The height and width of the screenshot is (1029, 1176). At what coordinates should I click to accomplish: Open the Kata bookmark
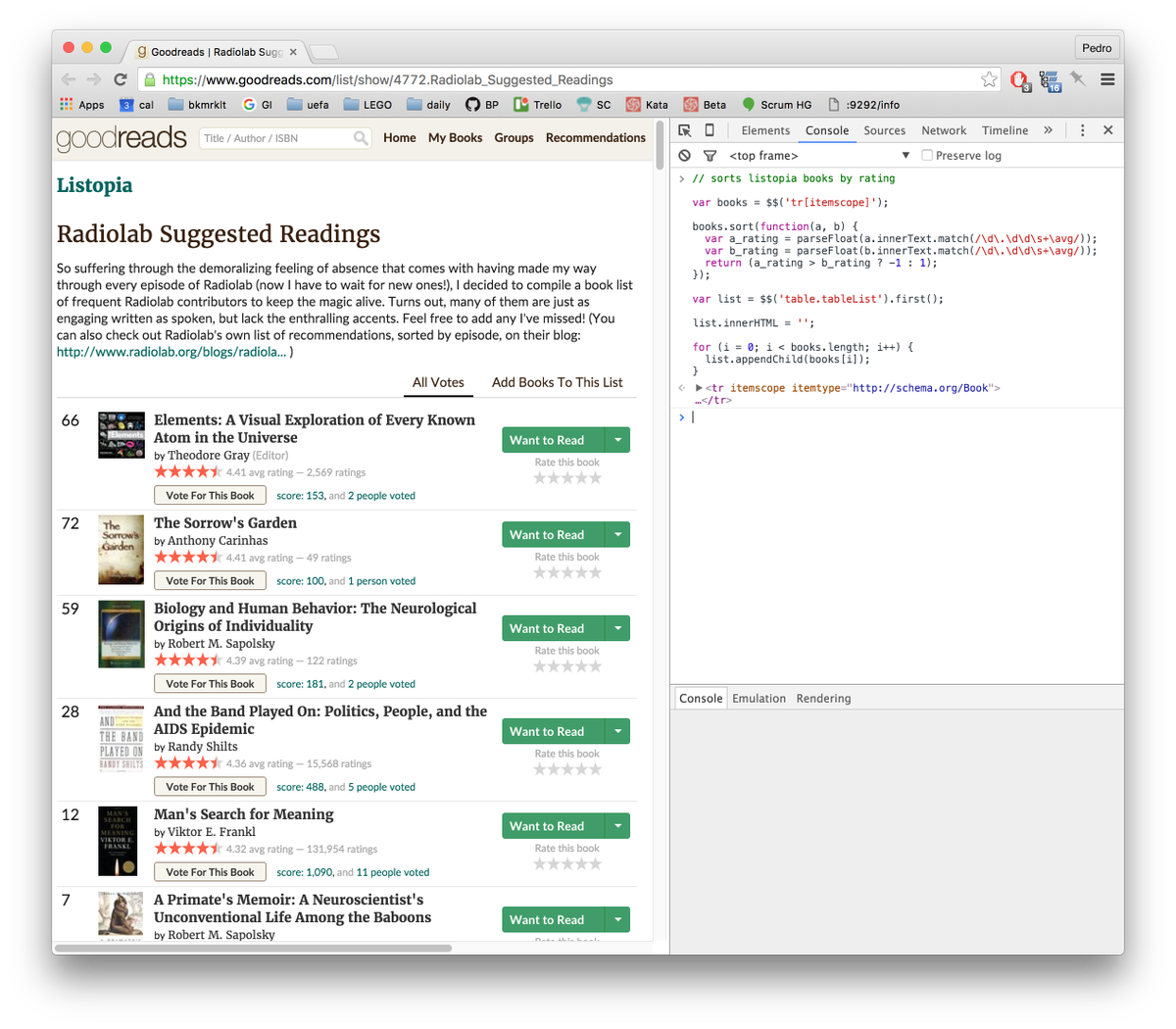tap(647, 105)
